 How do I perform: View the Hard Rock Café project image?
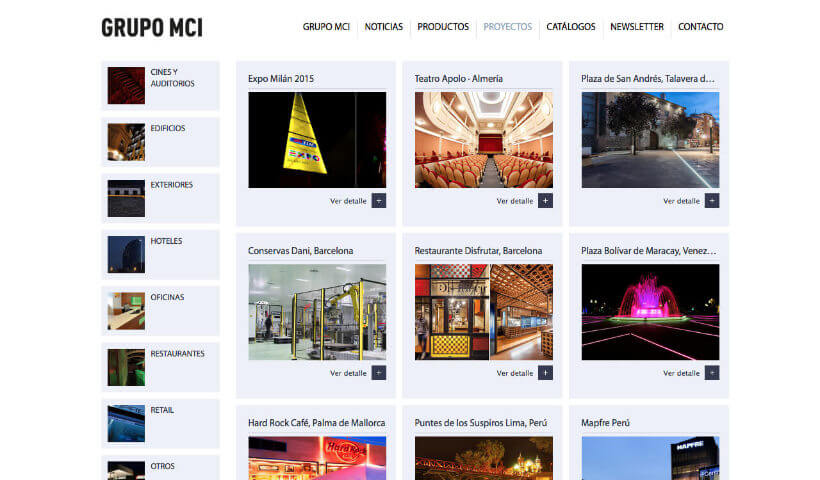pos(317,458)
